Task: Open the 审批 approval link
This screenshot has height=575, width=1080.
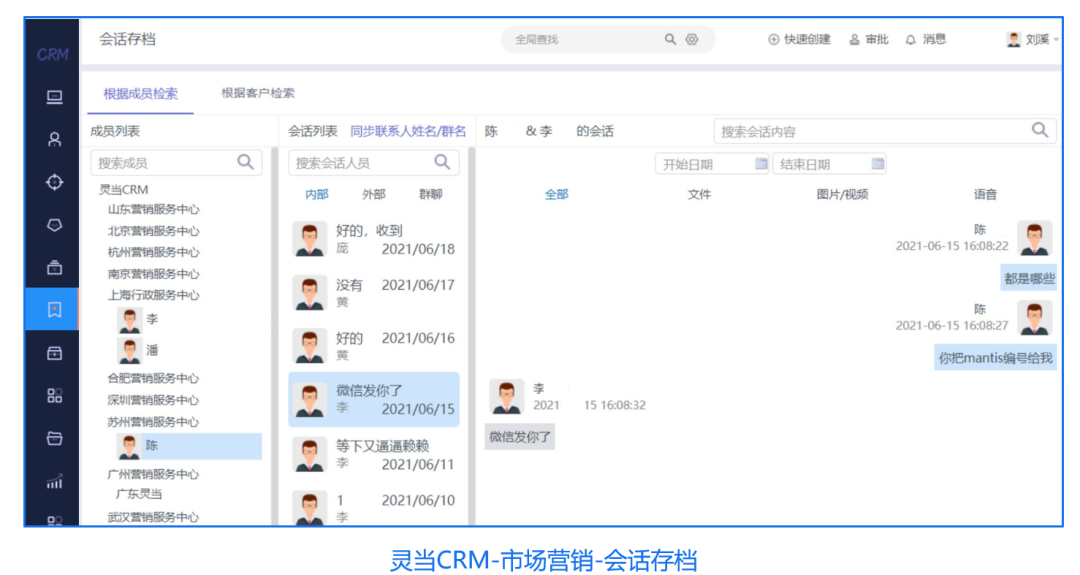Action: tap(869, 39)
